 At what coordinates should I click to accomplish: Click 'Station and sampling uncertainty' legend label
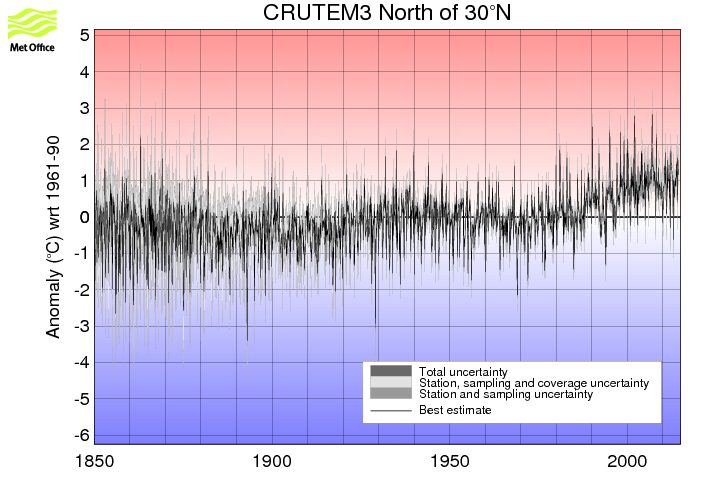506,394
